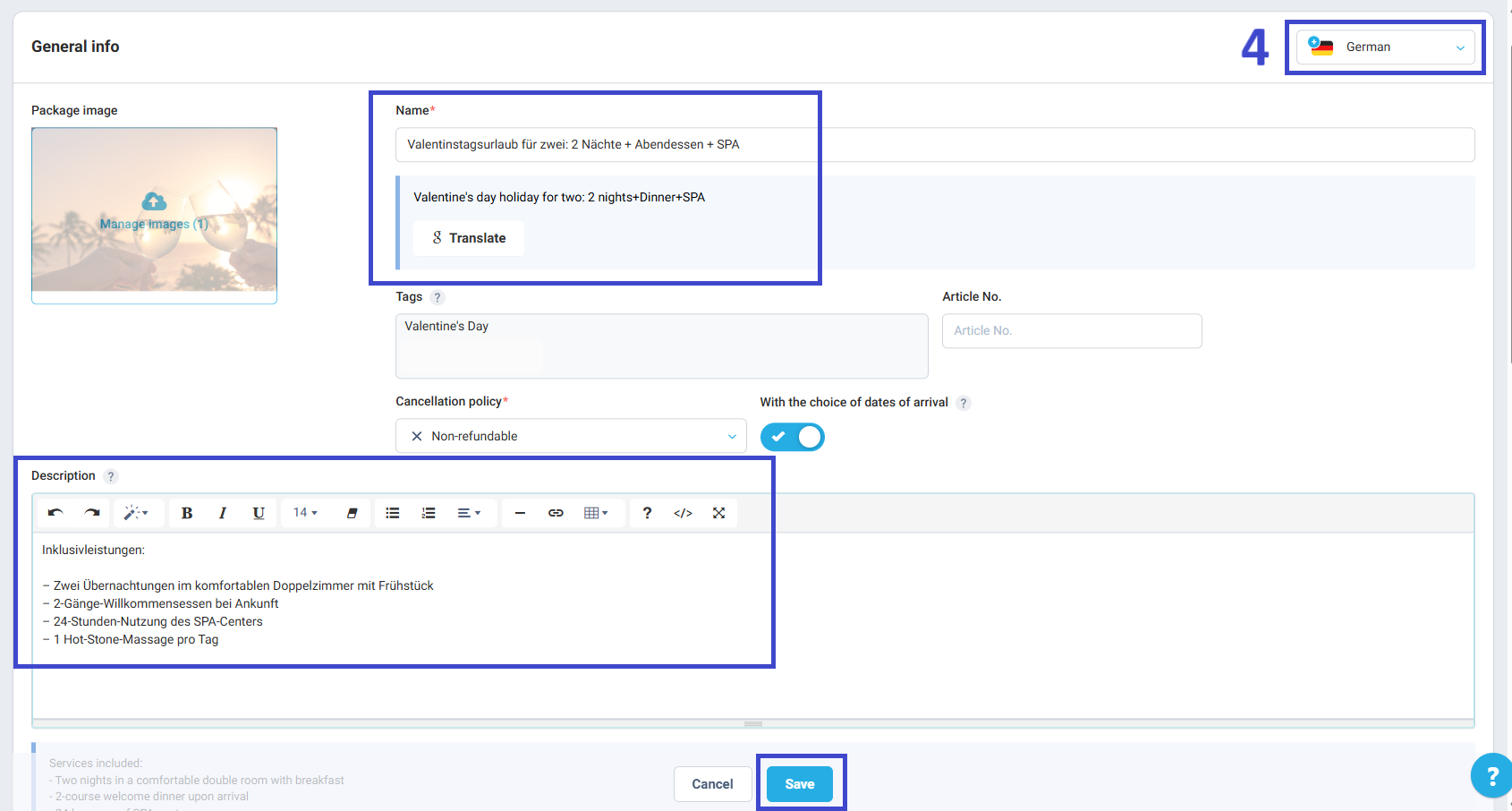Insert a hyperlink in description
The width and height of the screenshot is (1512, 811).
point(556,513)
